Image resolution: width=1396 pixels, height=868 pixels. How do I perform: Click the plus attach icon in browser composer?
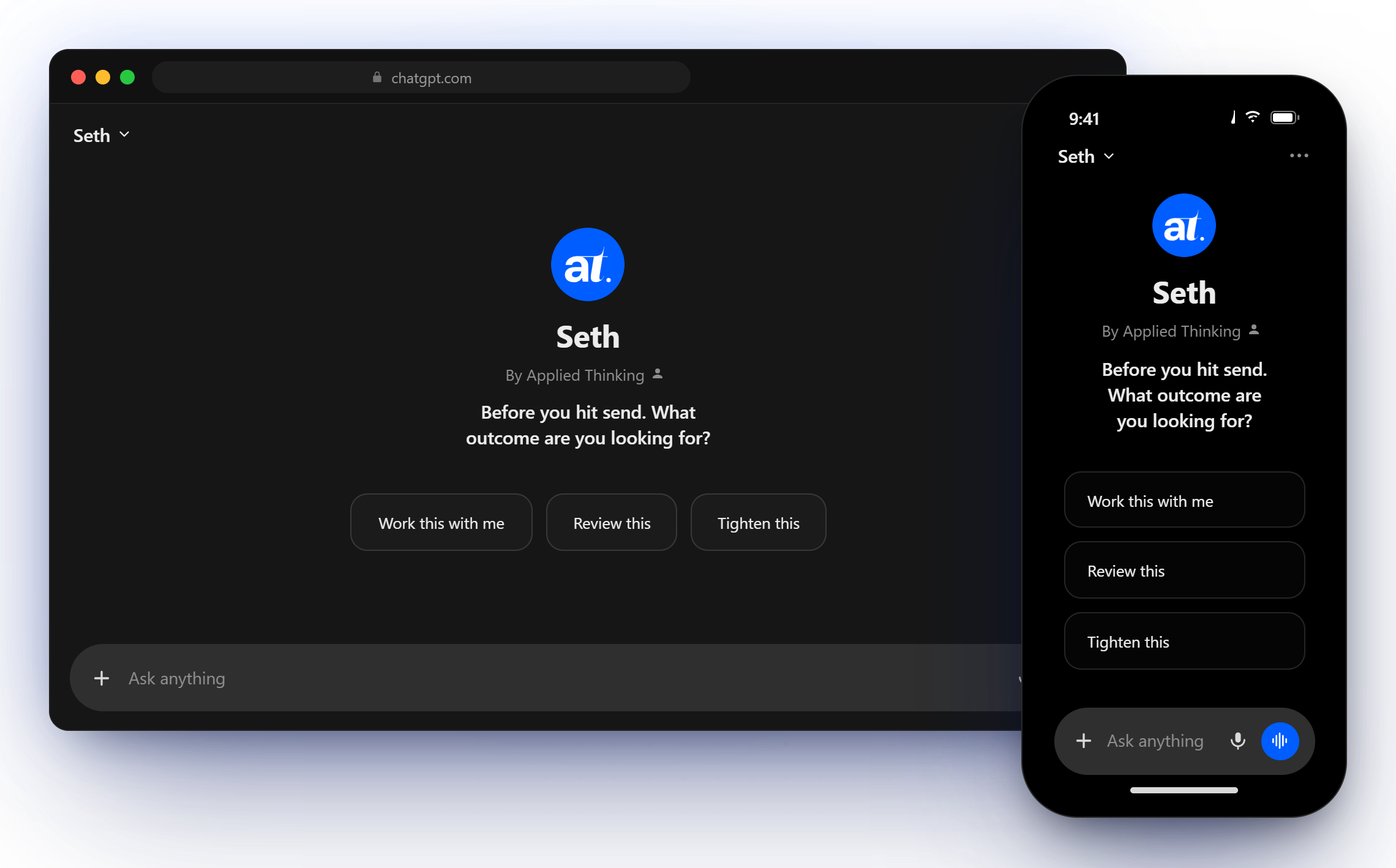[x=102, y=678]
